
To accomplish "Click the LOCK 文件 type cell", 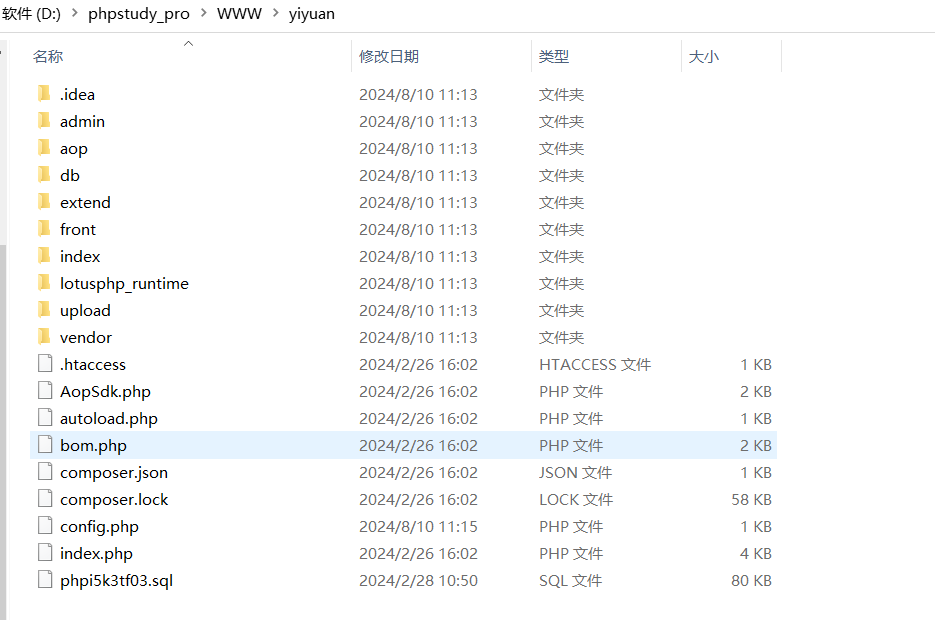I will [576, 500].
